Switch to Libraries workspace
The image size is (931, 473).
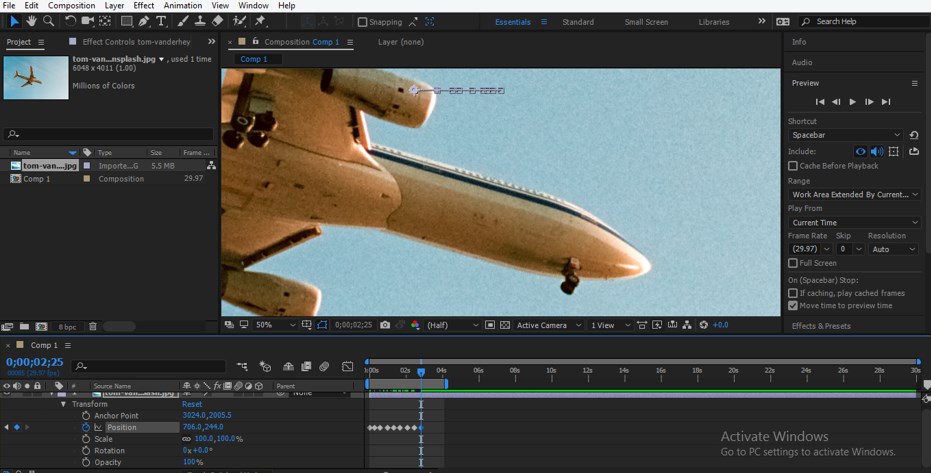coord(714,22)
